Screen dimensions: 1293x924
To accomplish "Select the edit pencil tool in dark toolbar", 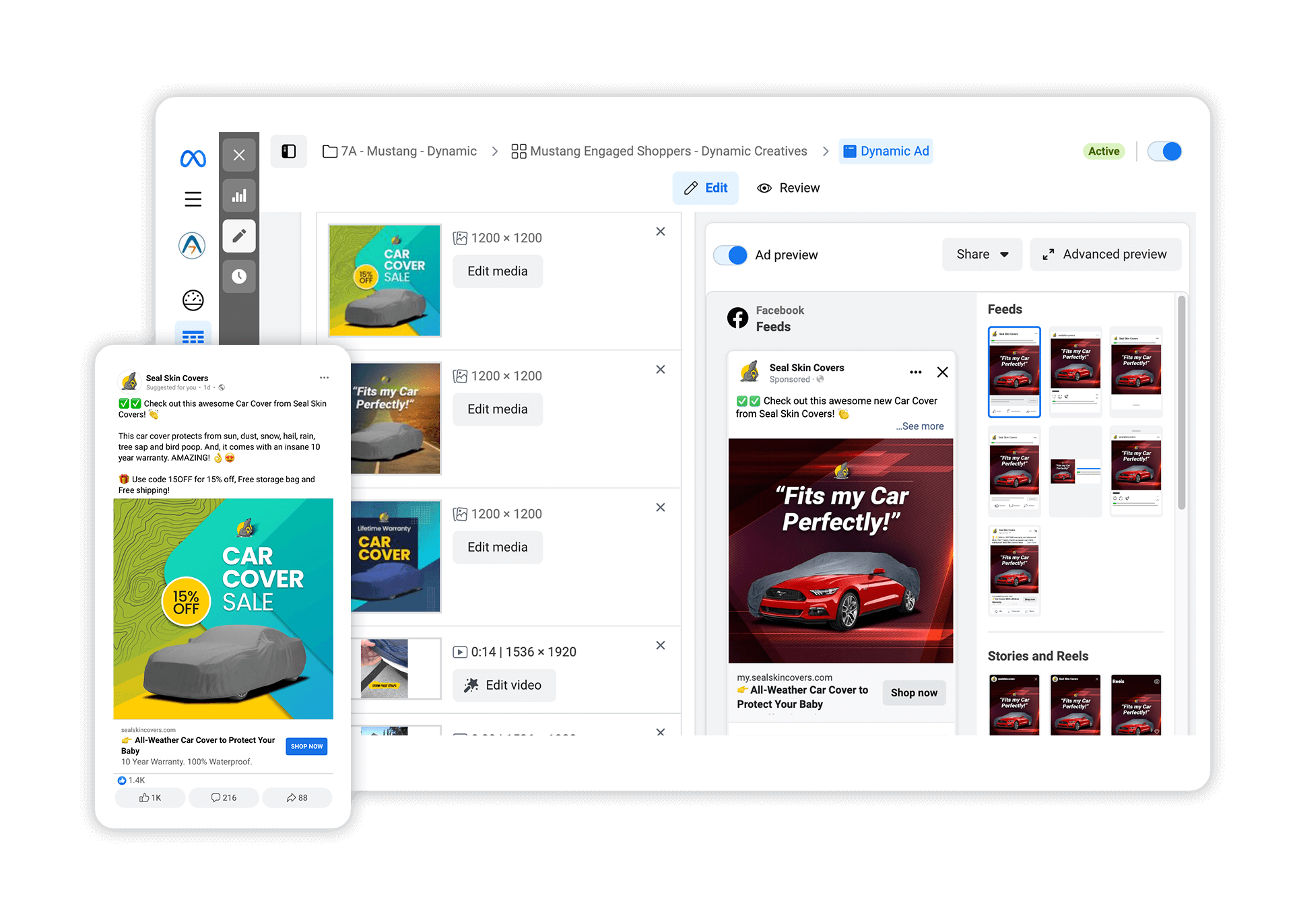I will (239, 236).
